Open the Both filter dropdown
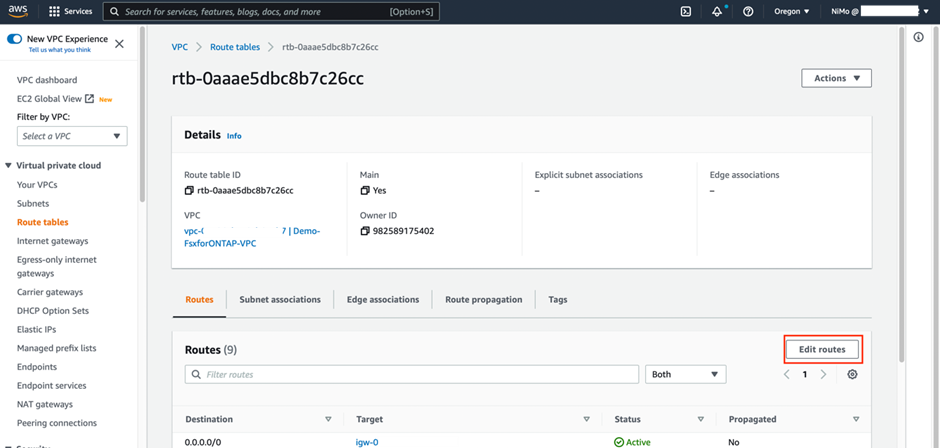This screenshot has height=448, width=940. [686, 374]
